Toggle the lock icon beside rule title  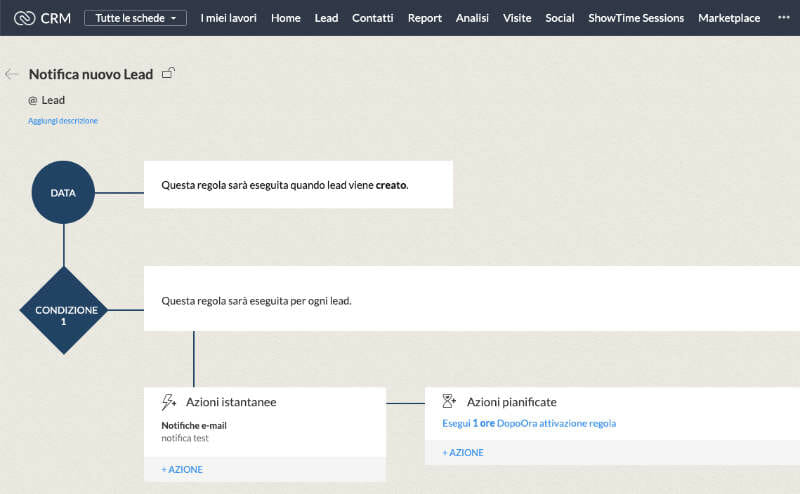(x=168, y=73)
